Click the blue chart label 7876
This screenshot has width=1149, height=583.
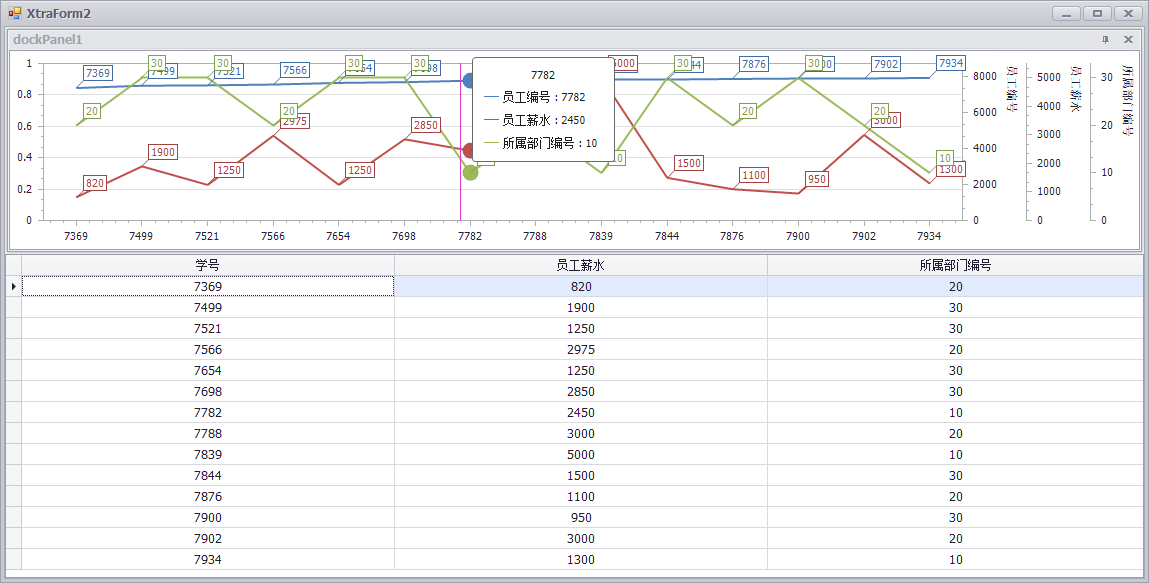click(x=754, y=64)
